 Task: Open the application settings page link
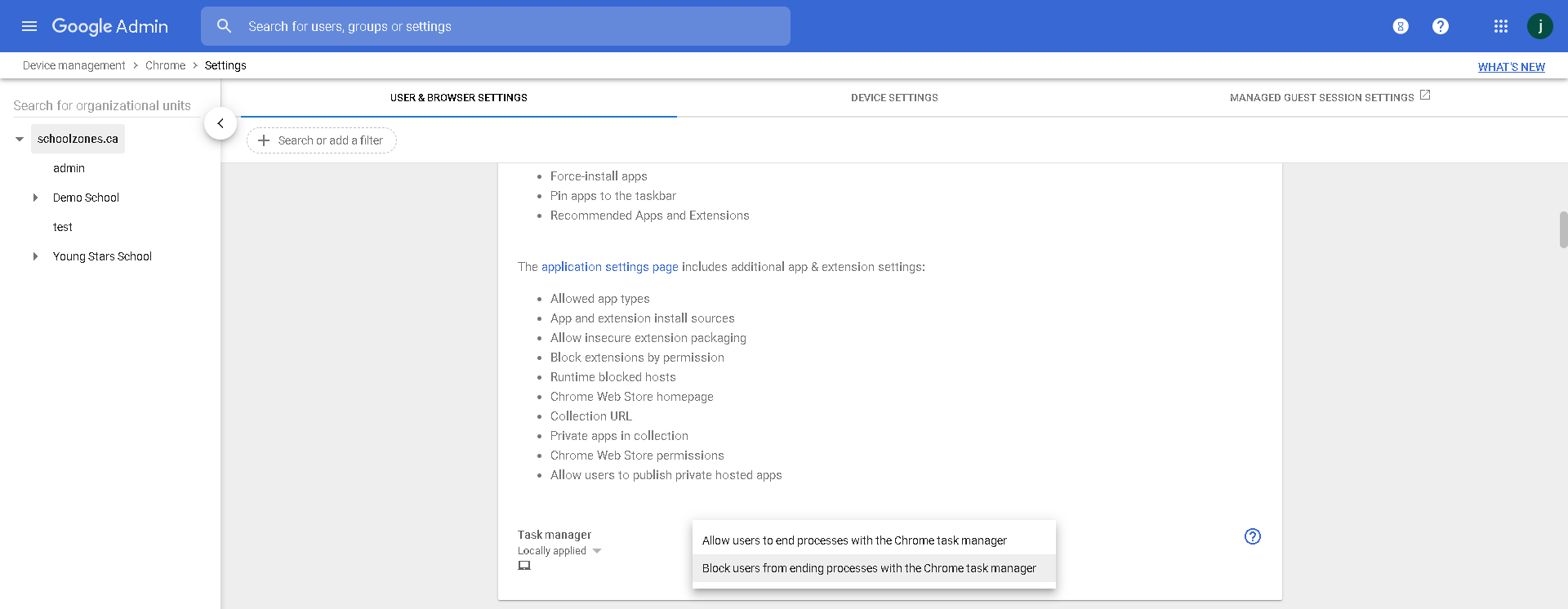click(609, 267)
